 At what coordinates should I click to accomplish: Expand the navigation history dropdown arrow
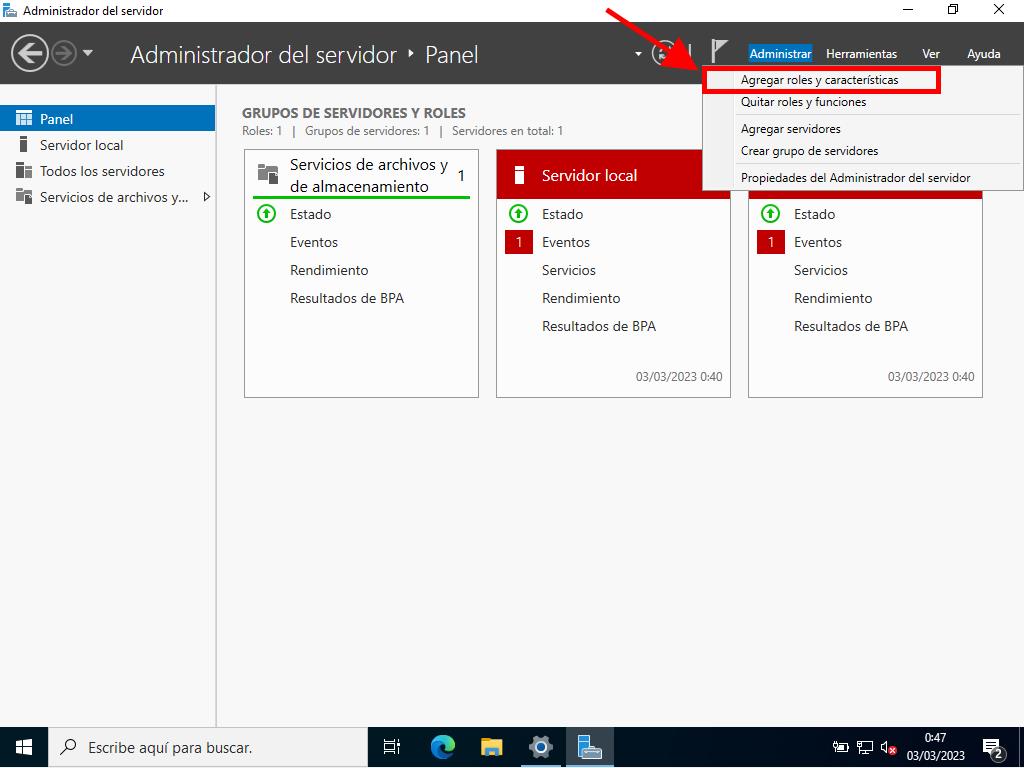point(88,54)
